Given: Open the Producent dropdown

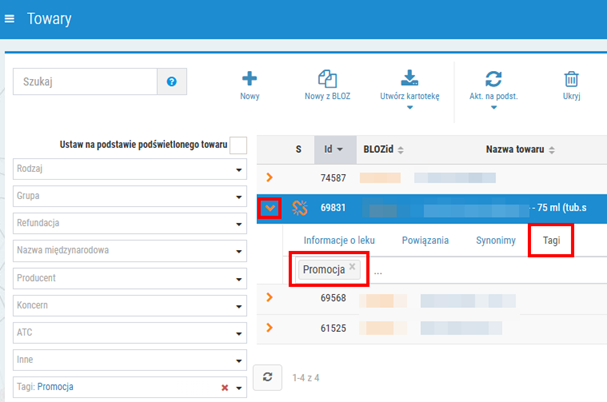Looking at the screenshot, I should [x=130, y=278].
